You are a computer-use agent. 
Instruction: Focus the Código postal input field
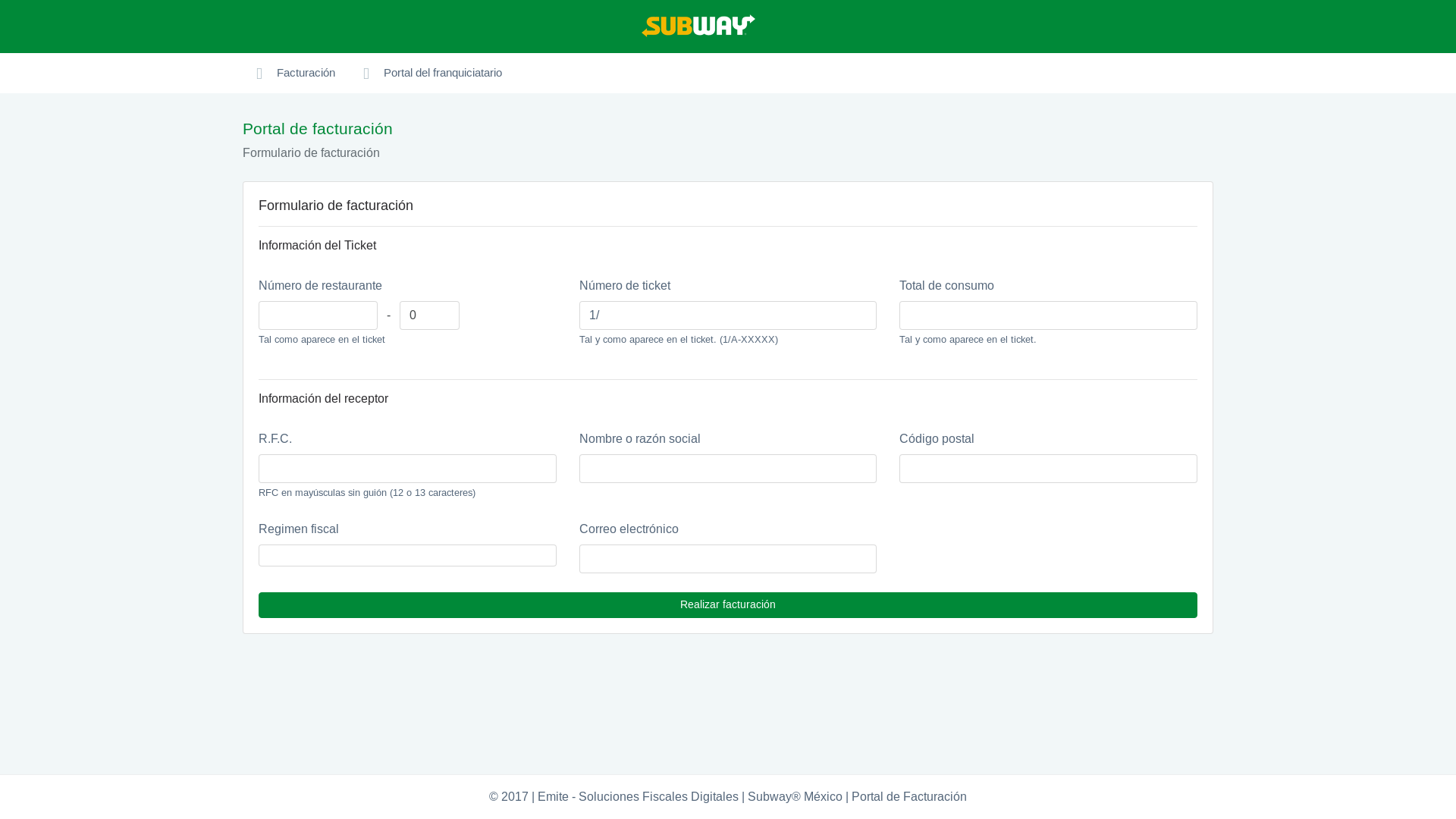pos(1048,469)
